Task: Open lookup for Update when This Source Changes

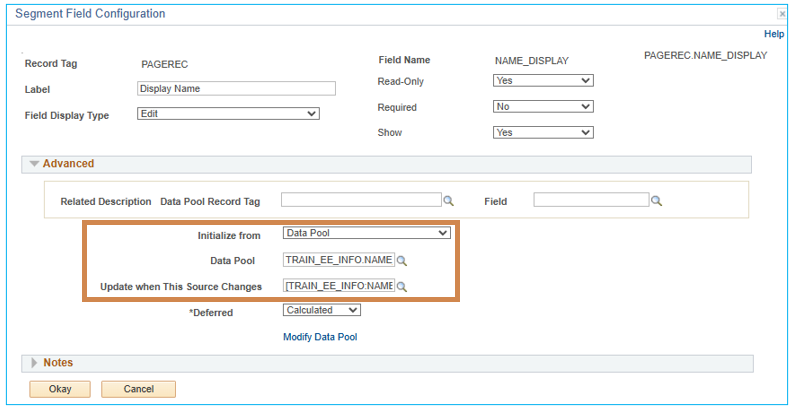Action: pos(402,287)
